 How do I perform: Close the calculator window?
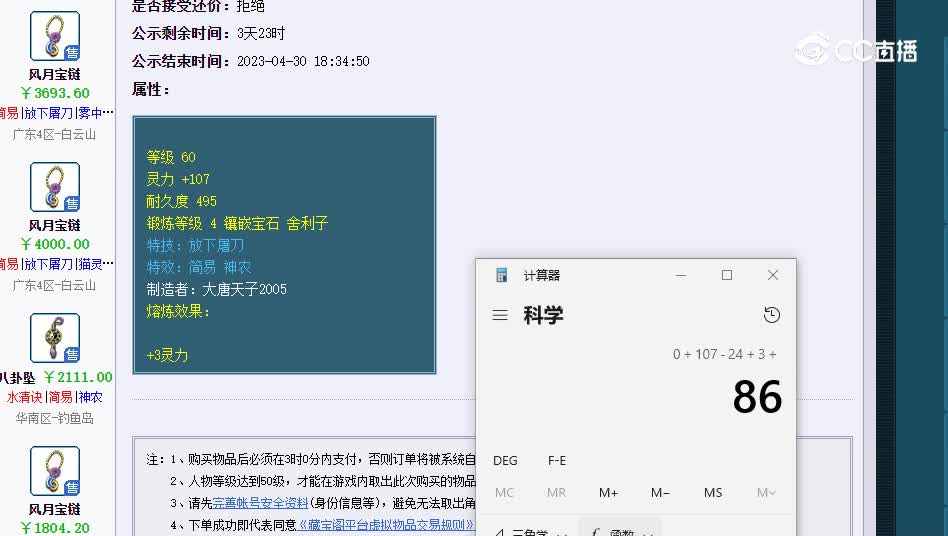tap(773, 275)
